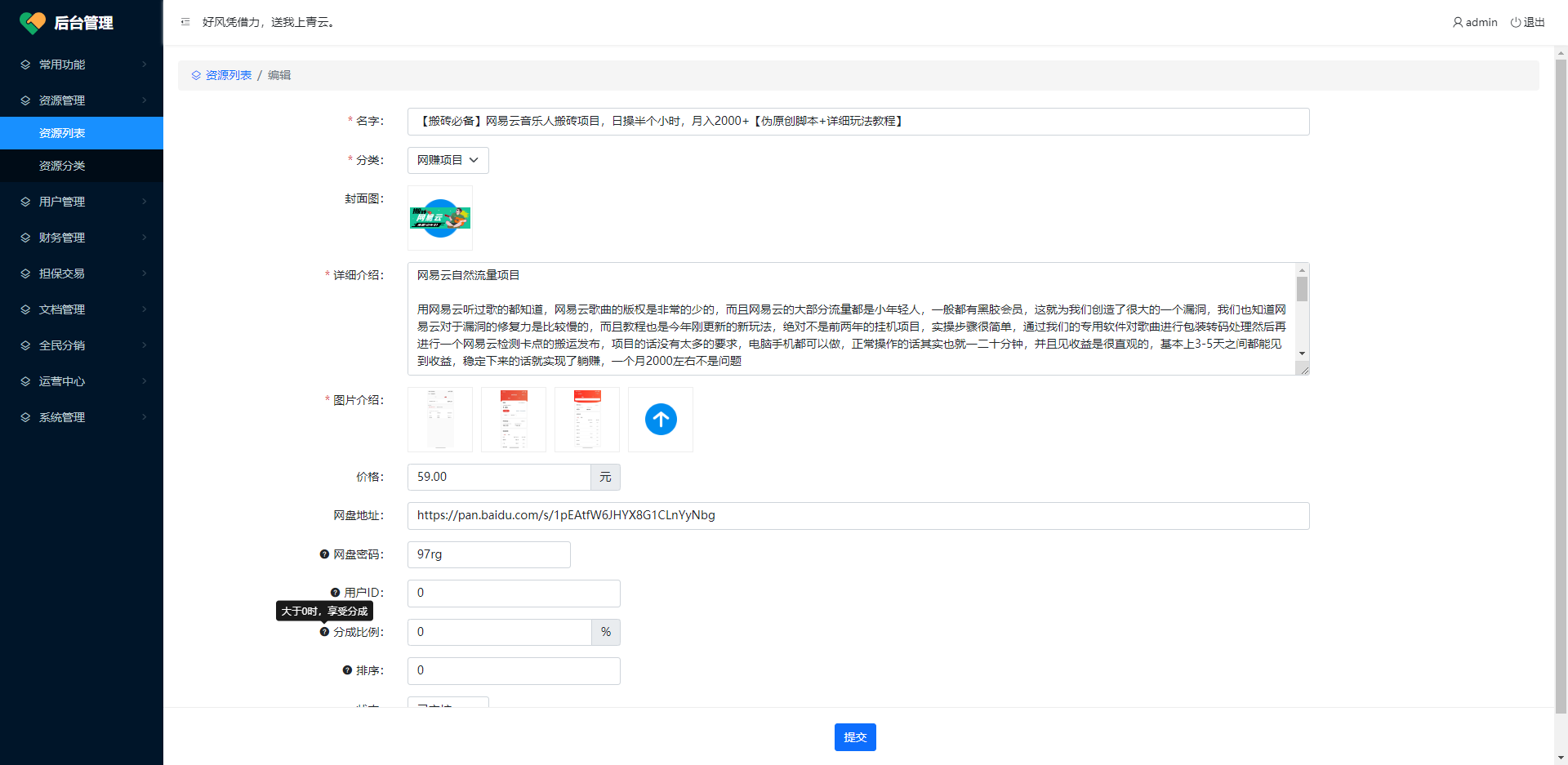Open 资源列表 sidebar menu item

[62, 133]
